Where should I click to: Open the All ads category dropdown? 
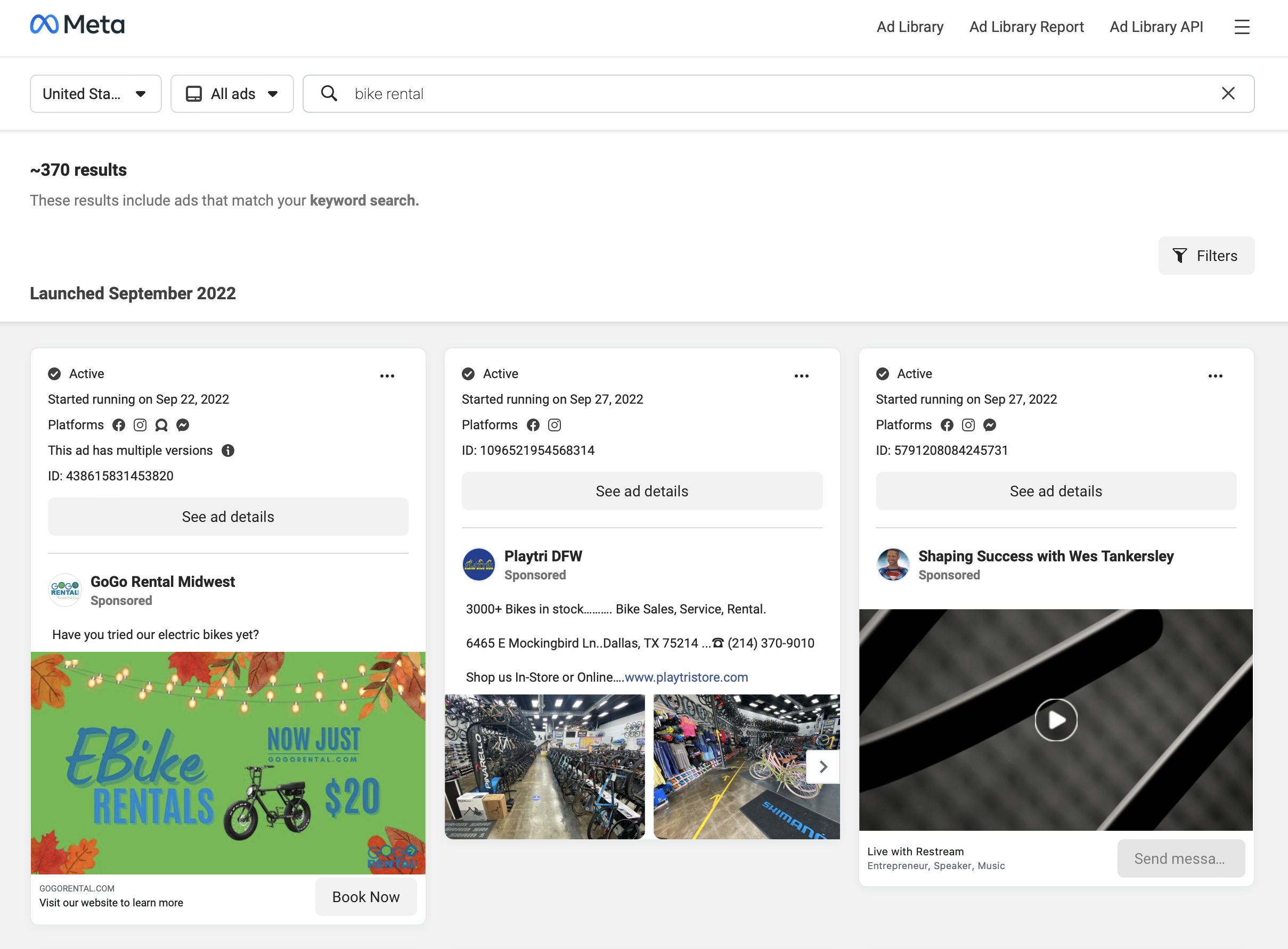(x=232, y=94)
